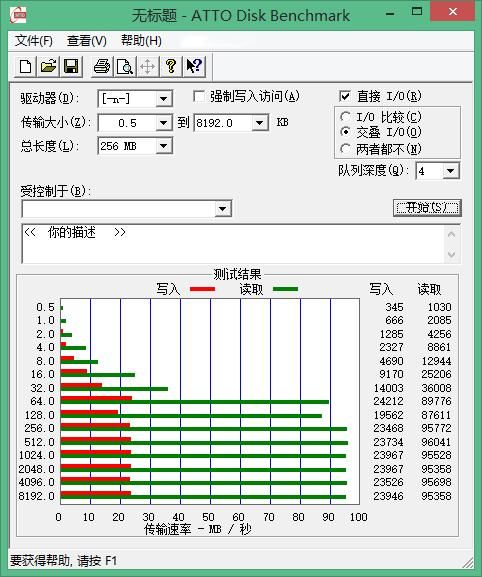Screen dimensions: 482x577
Task: Click the ATTO application icon in the title bar
Action: [x=18, y=15]
